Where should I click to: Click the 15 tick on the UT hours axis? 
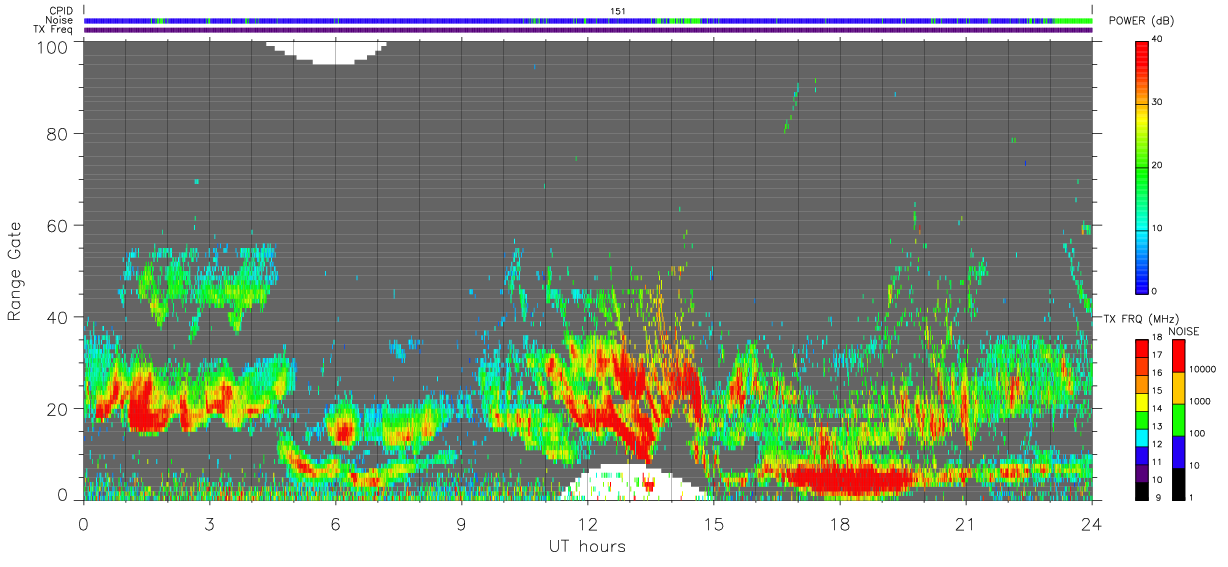pos(713,524)
